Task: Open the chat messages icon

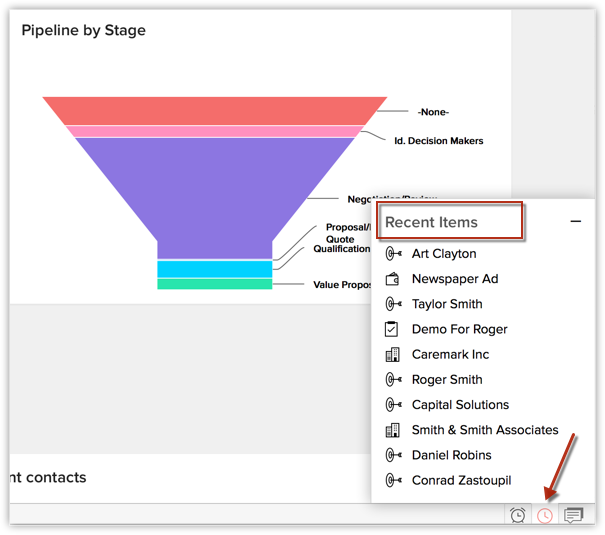Action: pyautogui.click(x=573, y=515)
